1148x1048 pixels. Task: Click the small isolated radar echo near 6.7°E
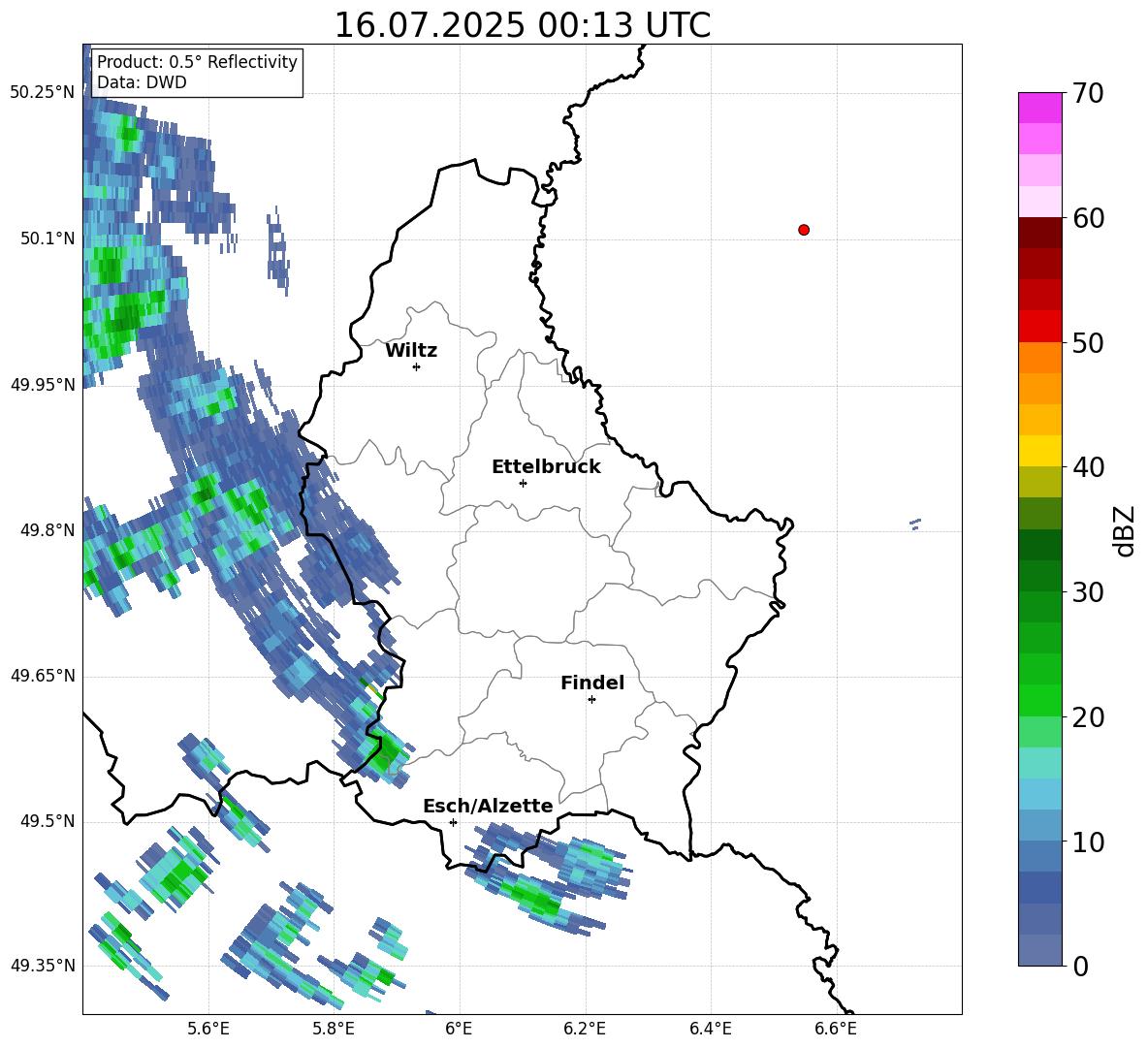[915, 524]
